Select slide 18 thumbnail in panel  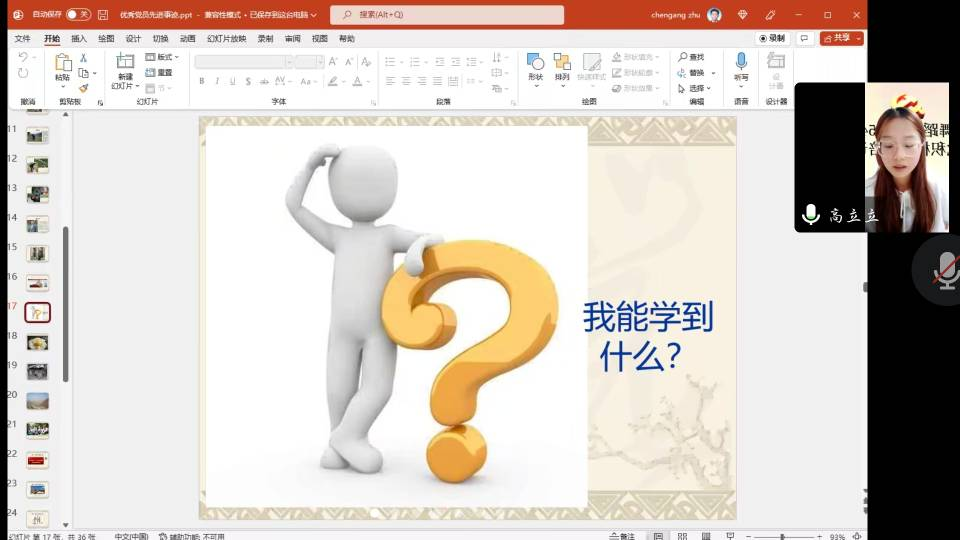pyautogui.click(x=37, y=342)
